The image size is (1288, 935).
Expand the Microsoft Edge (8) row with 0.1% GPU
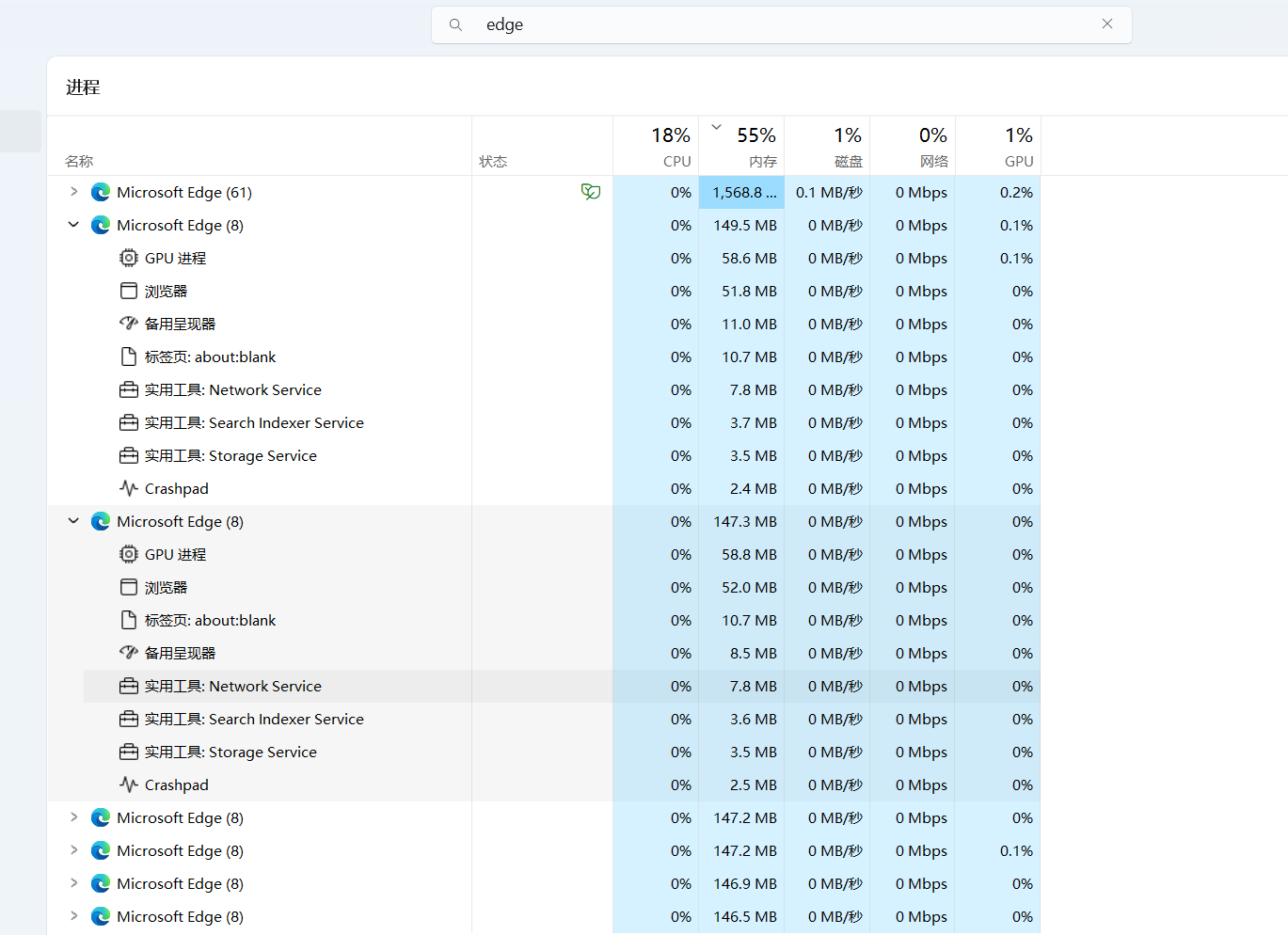[x=73, y=850]
